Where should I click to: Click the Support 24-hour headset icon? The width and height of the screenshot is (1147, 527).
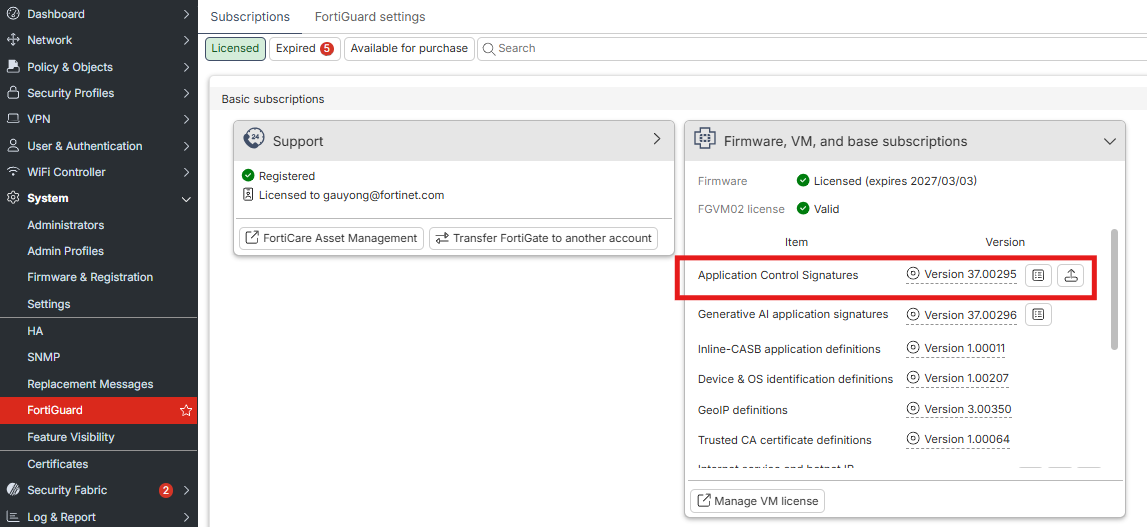(x=253, y=139)
